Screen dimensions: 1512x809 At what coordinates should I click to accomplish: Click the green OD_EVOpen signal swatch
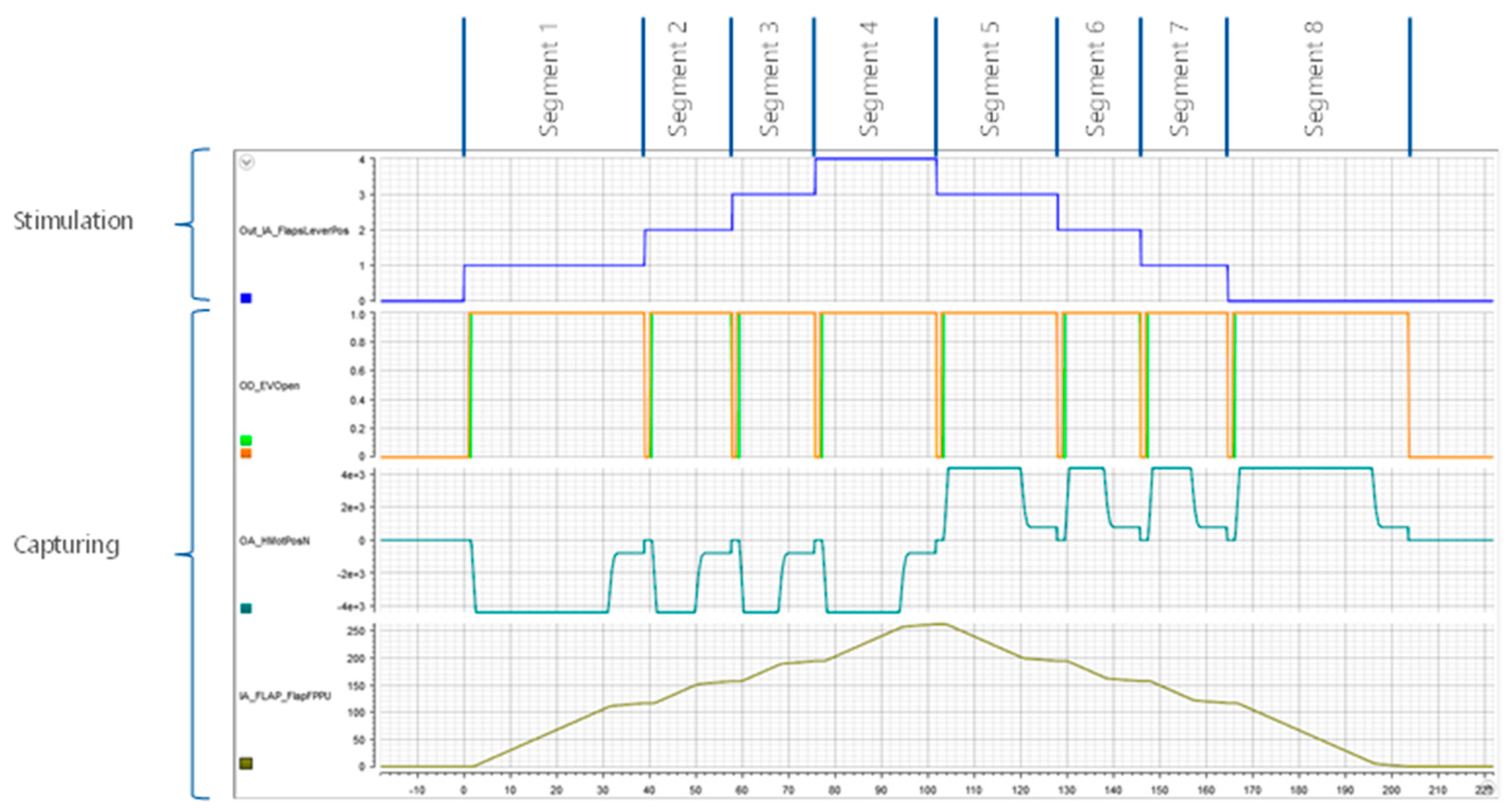(246, 440)
